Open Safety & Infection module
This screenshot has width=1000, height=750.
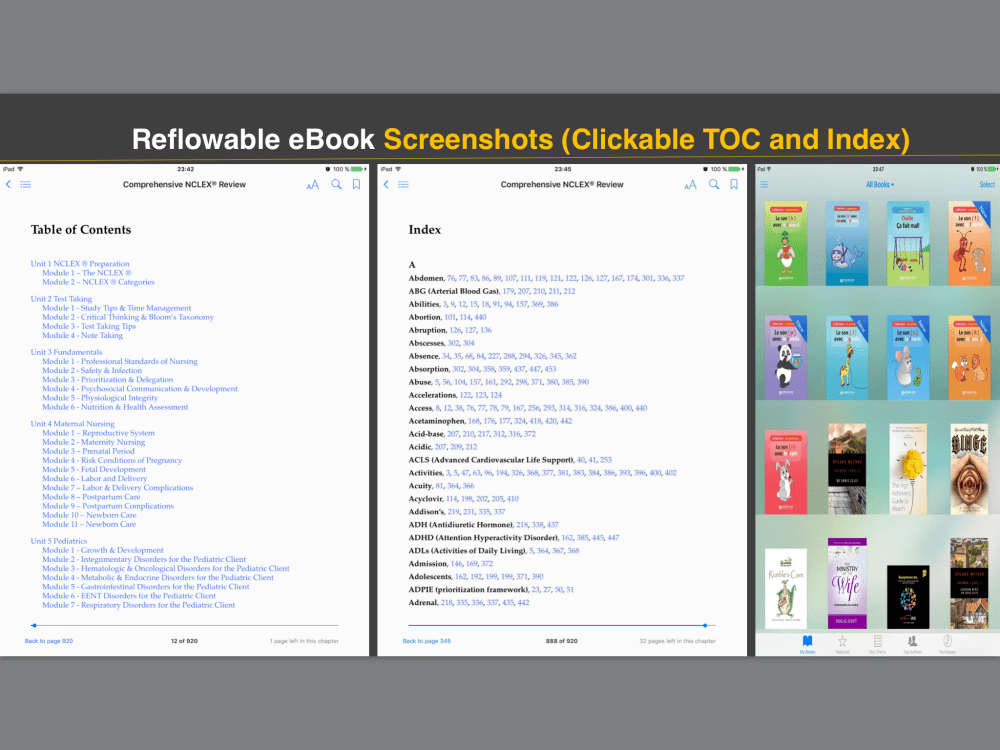click(x=92, y=370)
